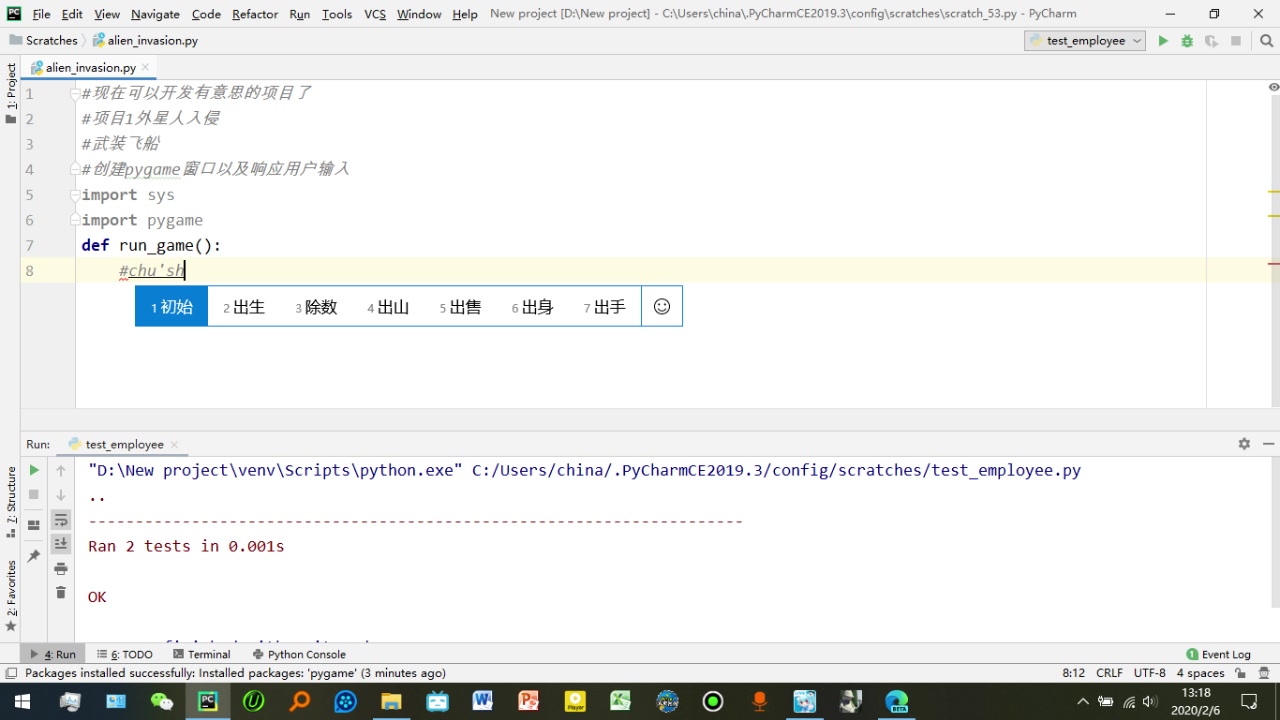
Task: Run test_employee with coverage
Action: tap(1210, 41)
